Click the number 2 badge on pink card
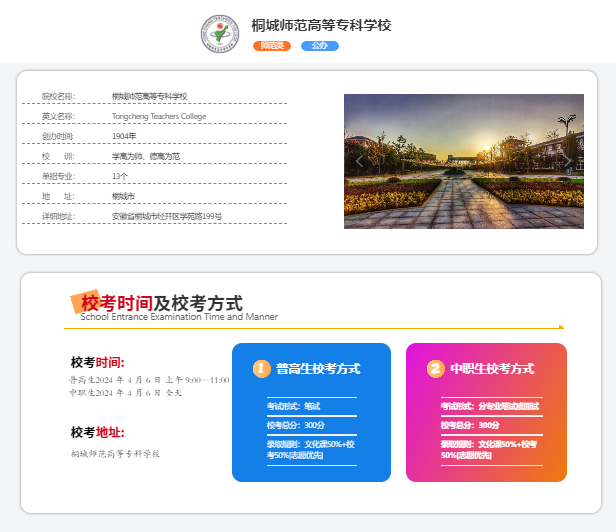Viewport: 616px width, 532px height. 436,369
